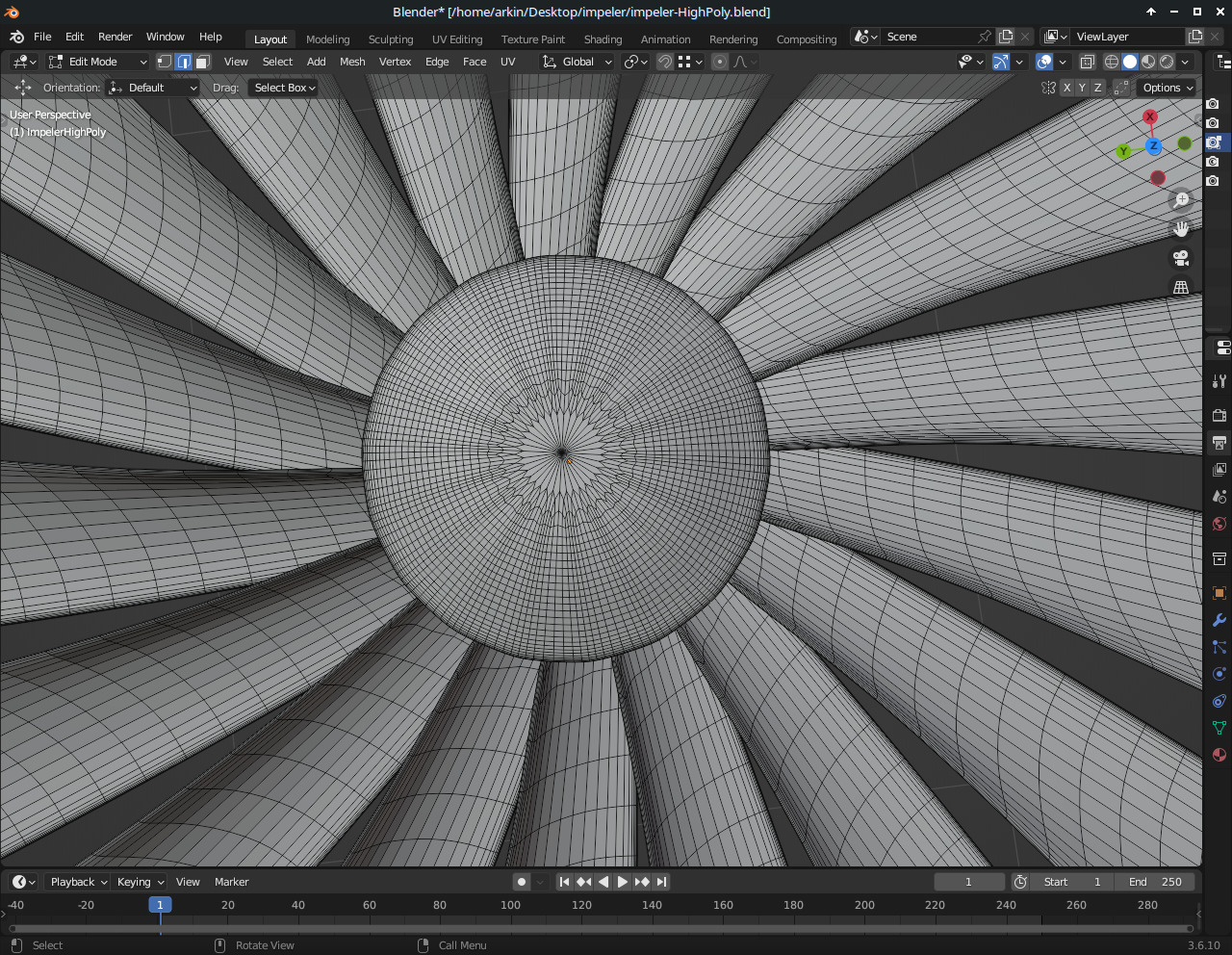The image size is (1232, 955).
Task: Switch to the Modeling workspace tab
Action: (328, 39)
